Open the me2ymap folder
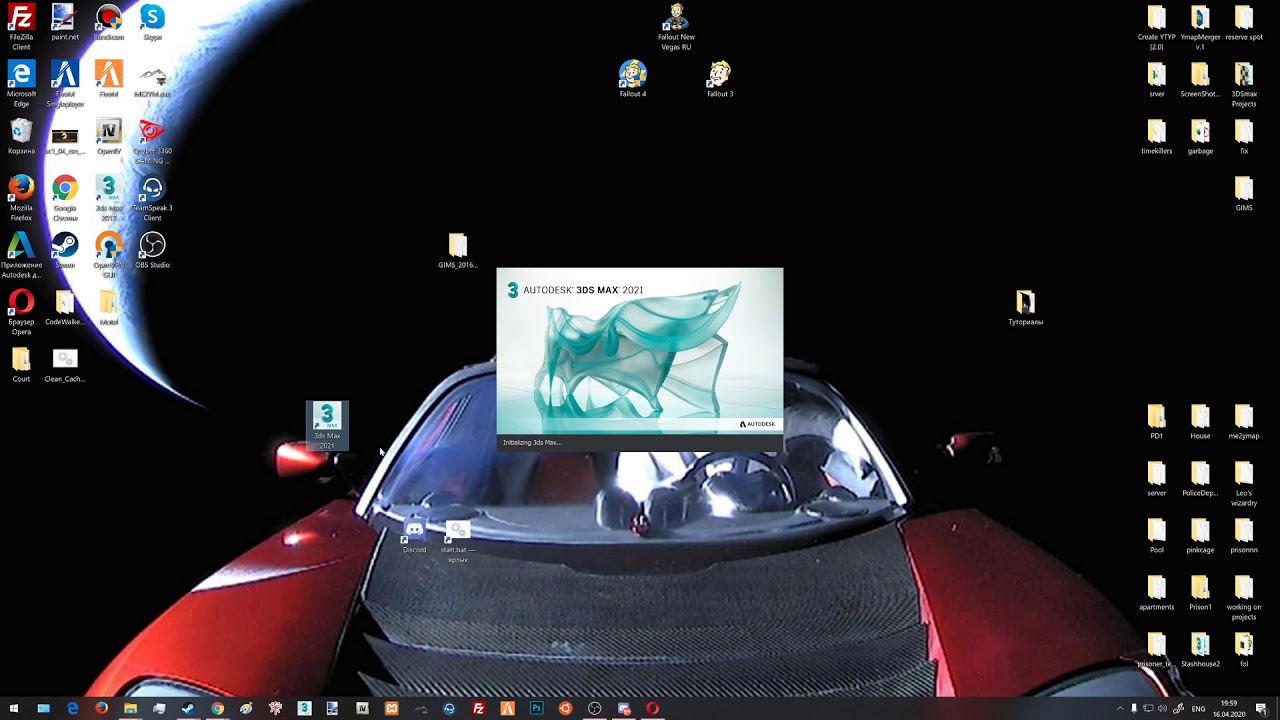The width and height of the screenshot is (1280, 720). pos(1244,421)
